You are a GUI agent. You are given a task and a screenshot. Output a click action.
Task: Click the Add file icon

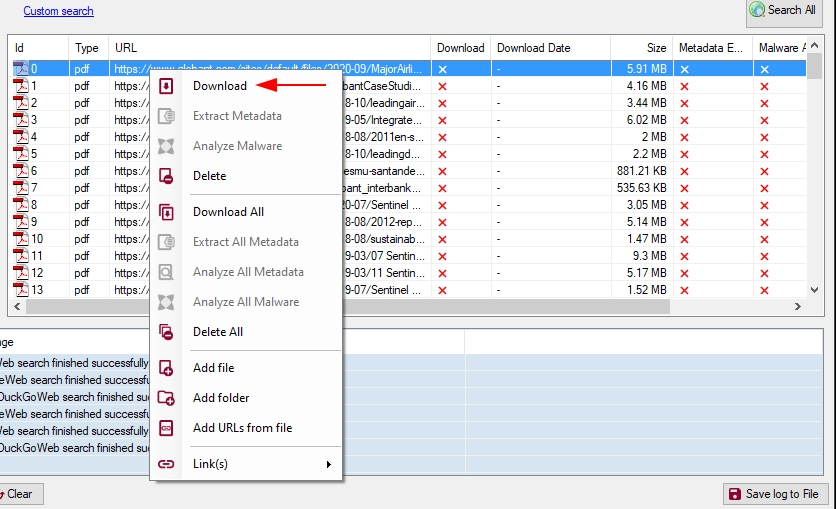[167, 368]
